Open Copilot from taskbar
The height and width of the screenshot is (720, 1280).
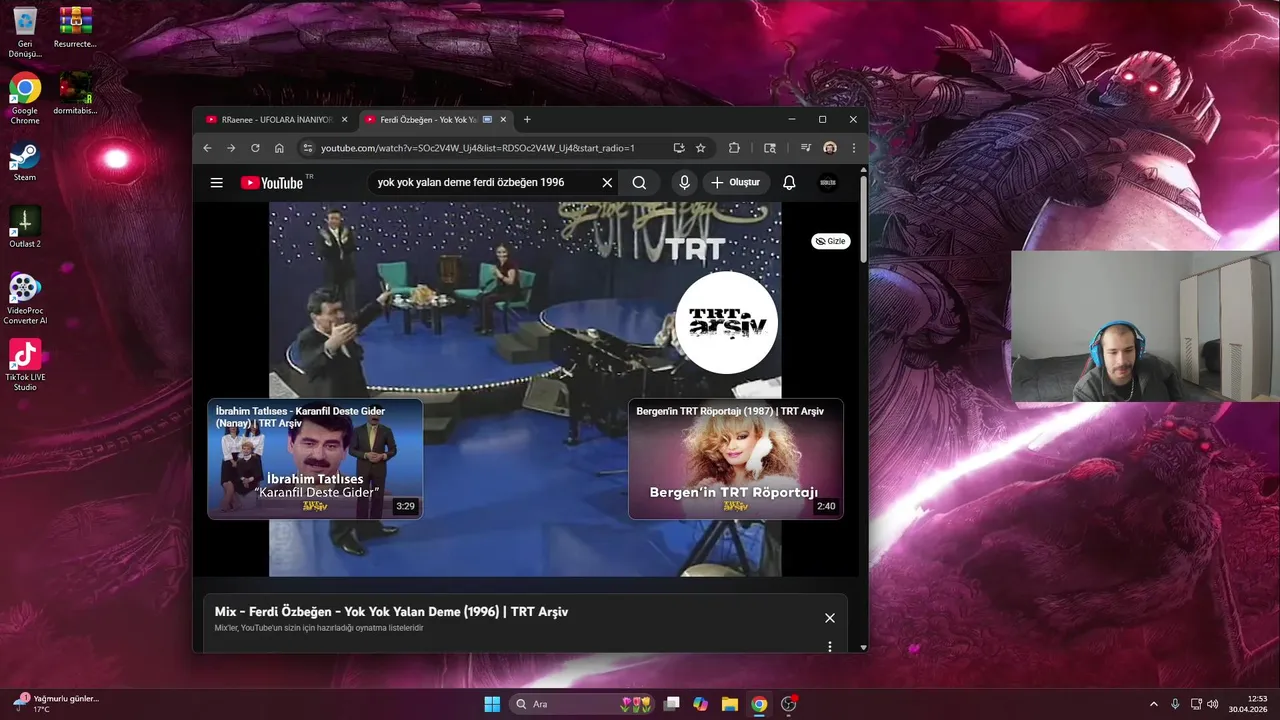701,704
